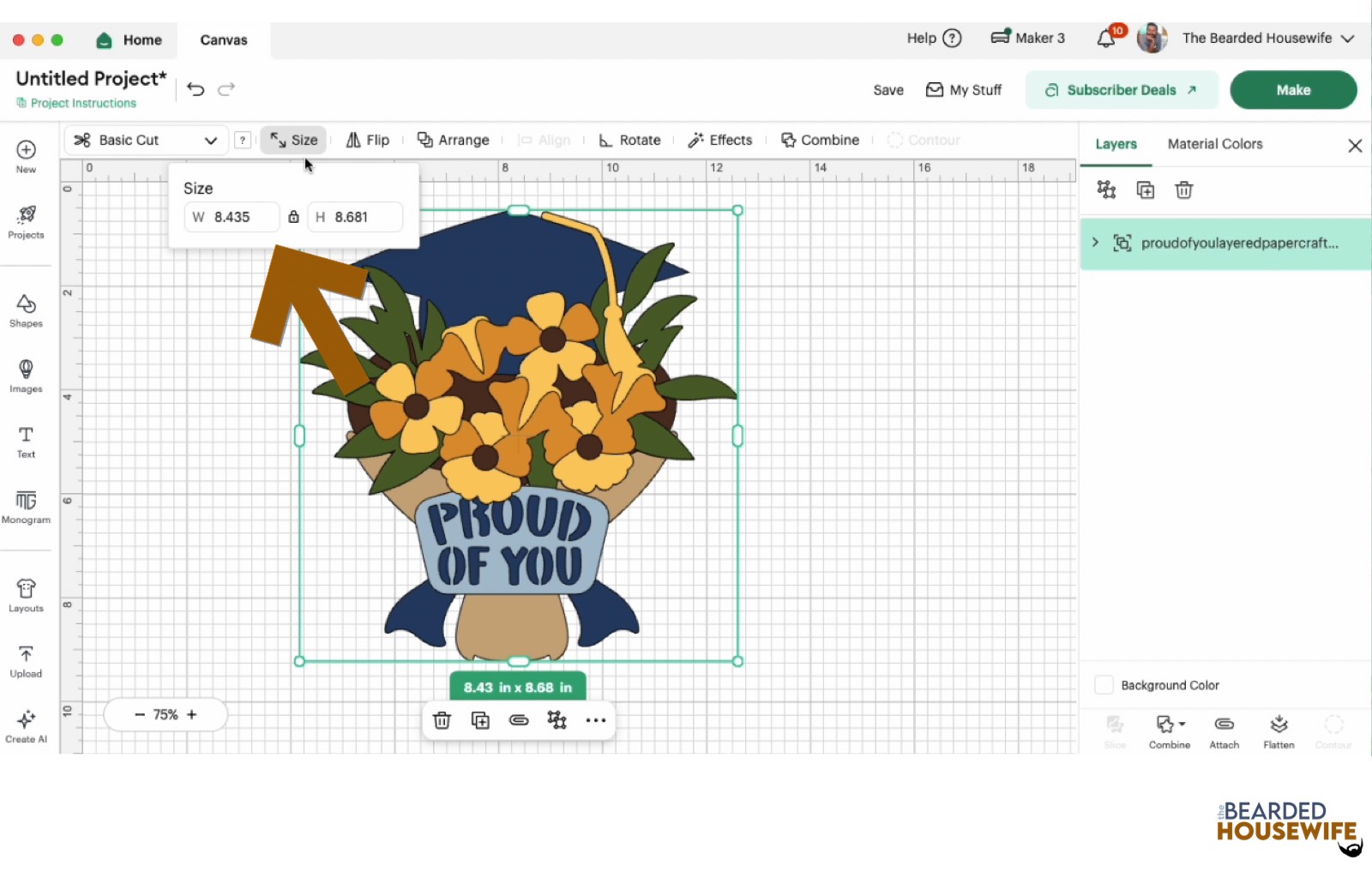Ungroup selection from floating canvas toolbar

pos(557,720)
